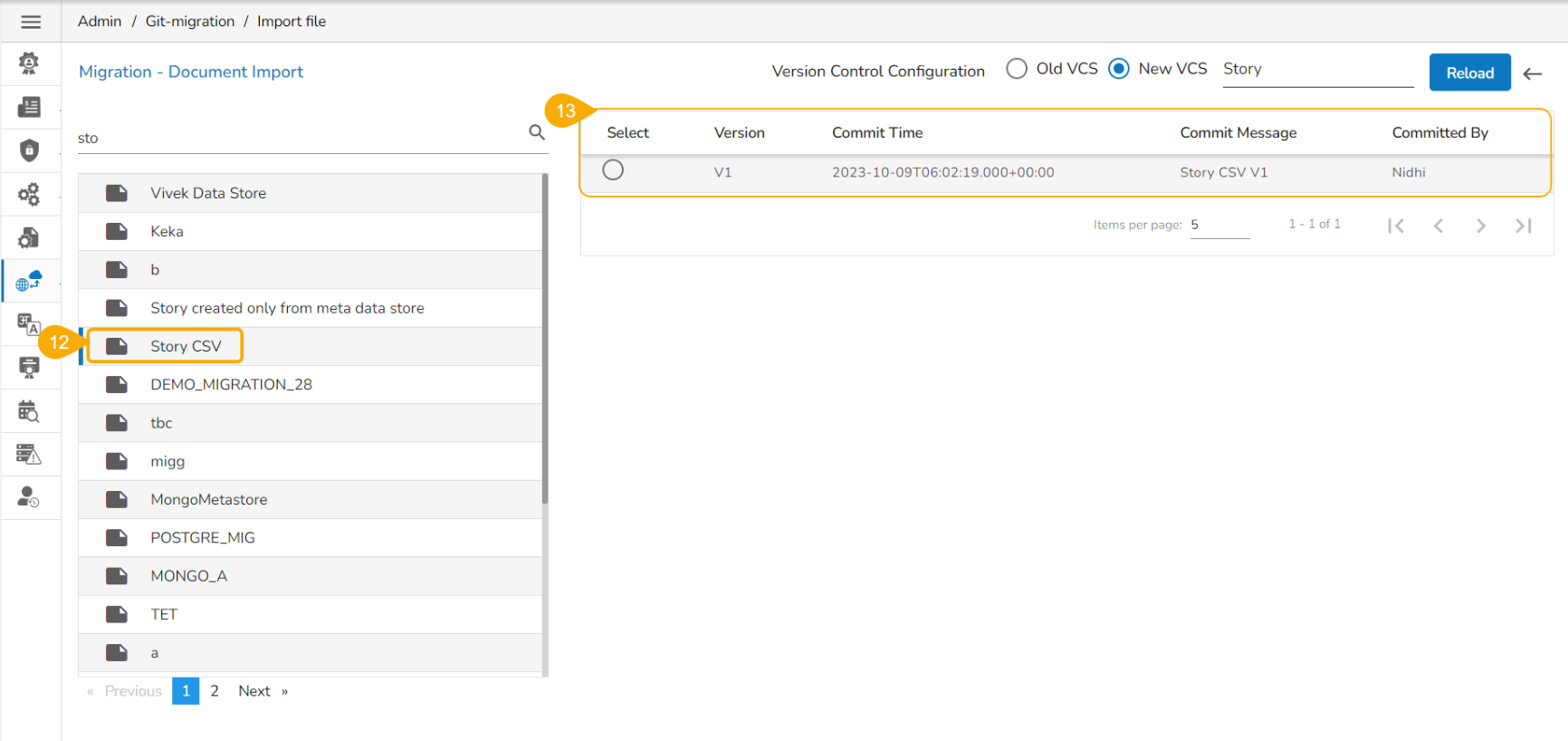
Task: Click the search magnifier icon
Action: [536, 133]
